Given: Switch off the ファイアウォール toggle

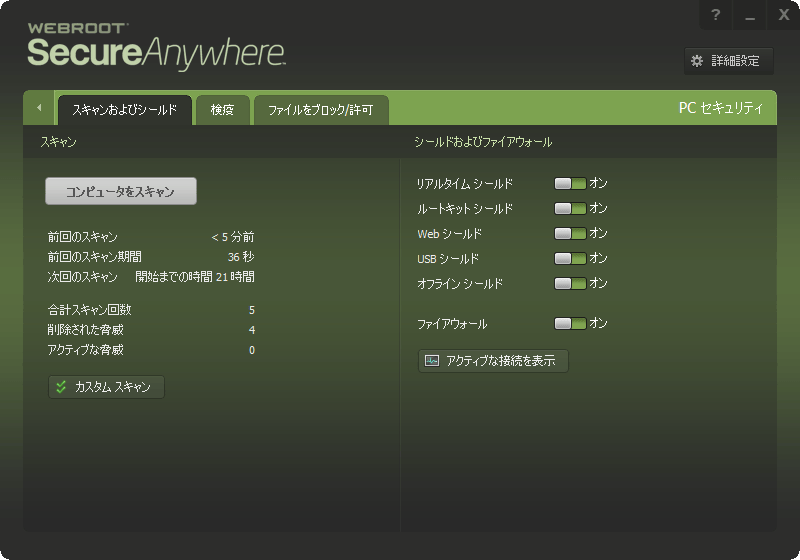Looking at the screenshot, I should coord(570,323).
